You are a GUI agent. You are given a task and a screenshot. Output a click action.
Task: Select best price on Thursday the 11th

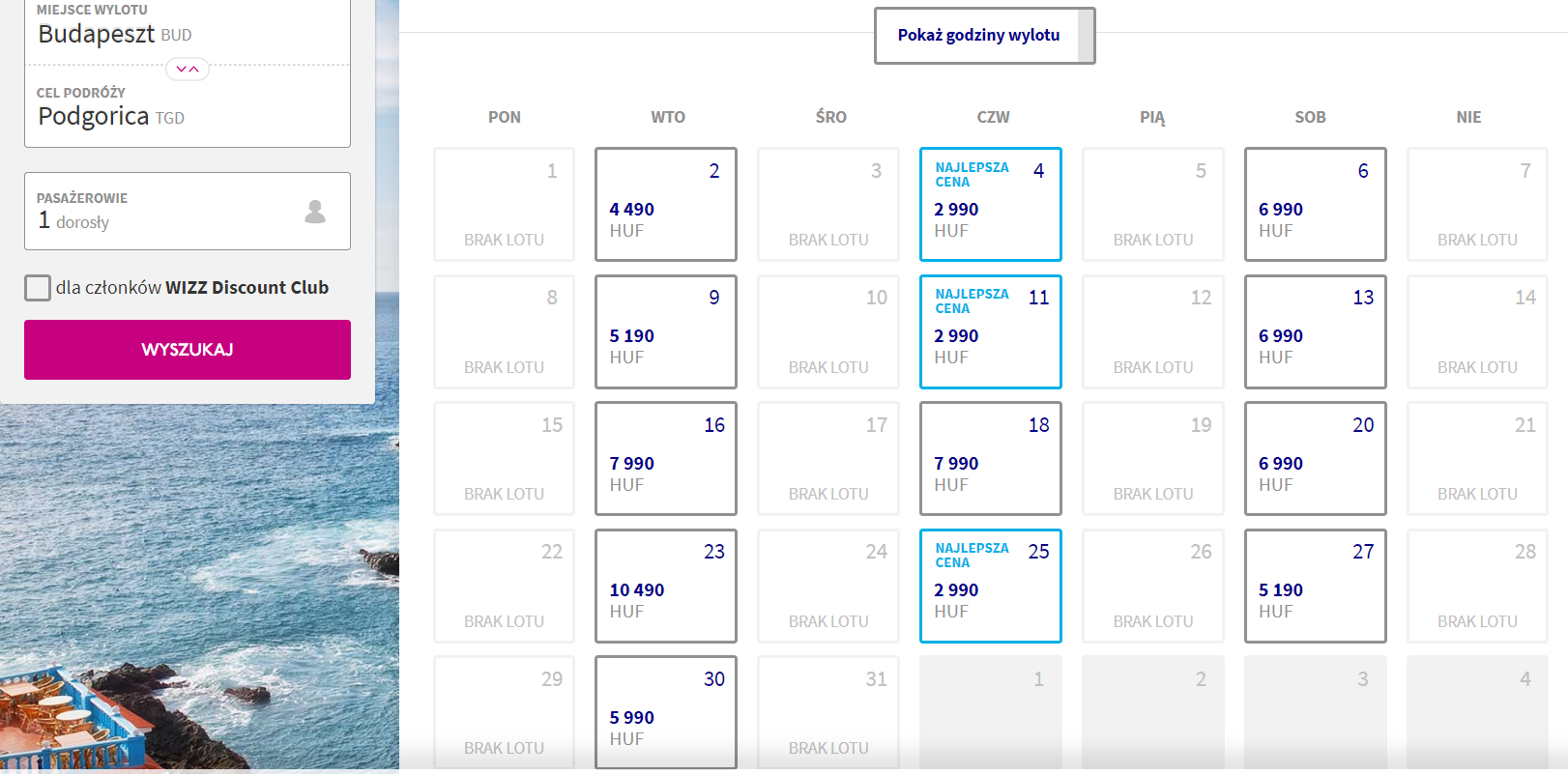[x=991, y=332]
